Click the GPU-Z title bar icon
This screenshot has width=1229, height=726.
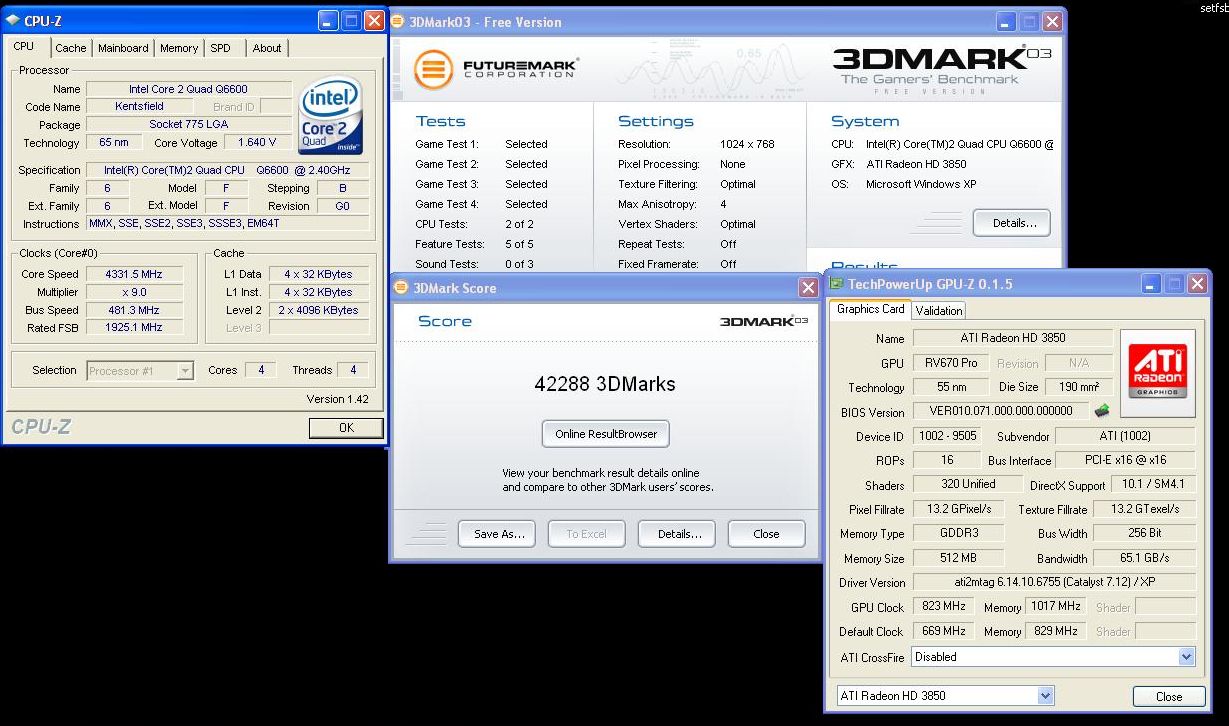tap(836, 284)
